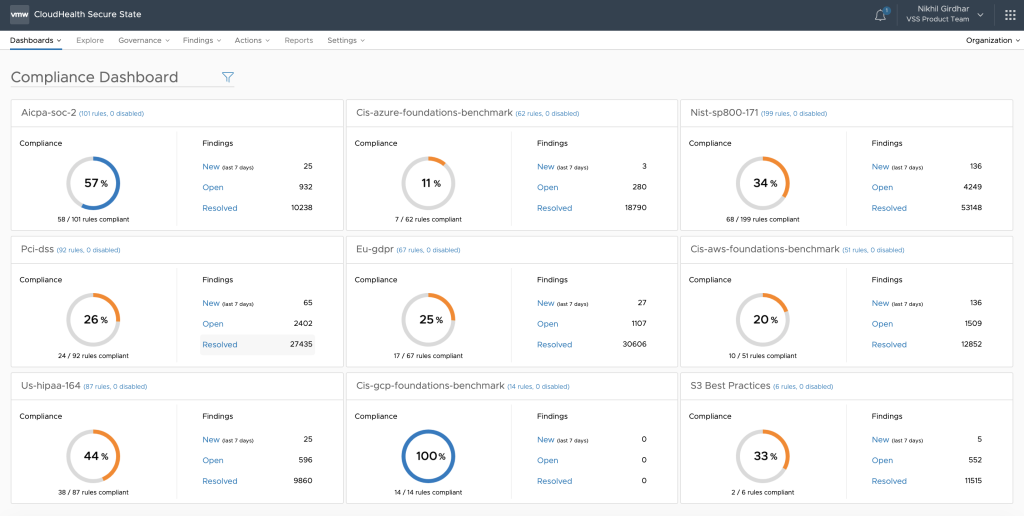Open the Settings menu
Screen dimensions: 1024x516
pos(345,41)
